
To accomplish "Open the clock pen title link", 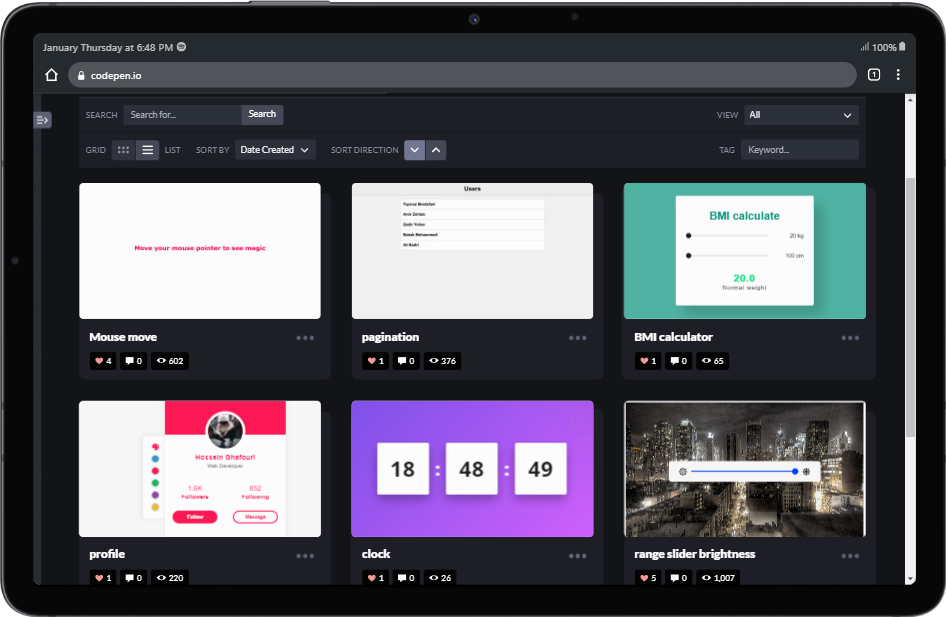I will point(376,554).
